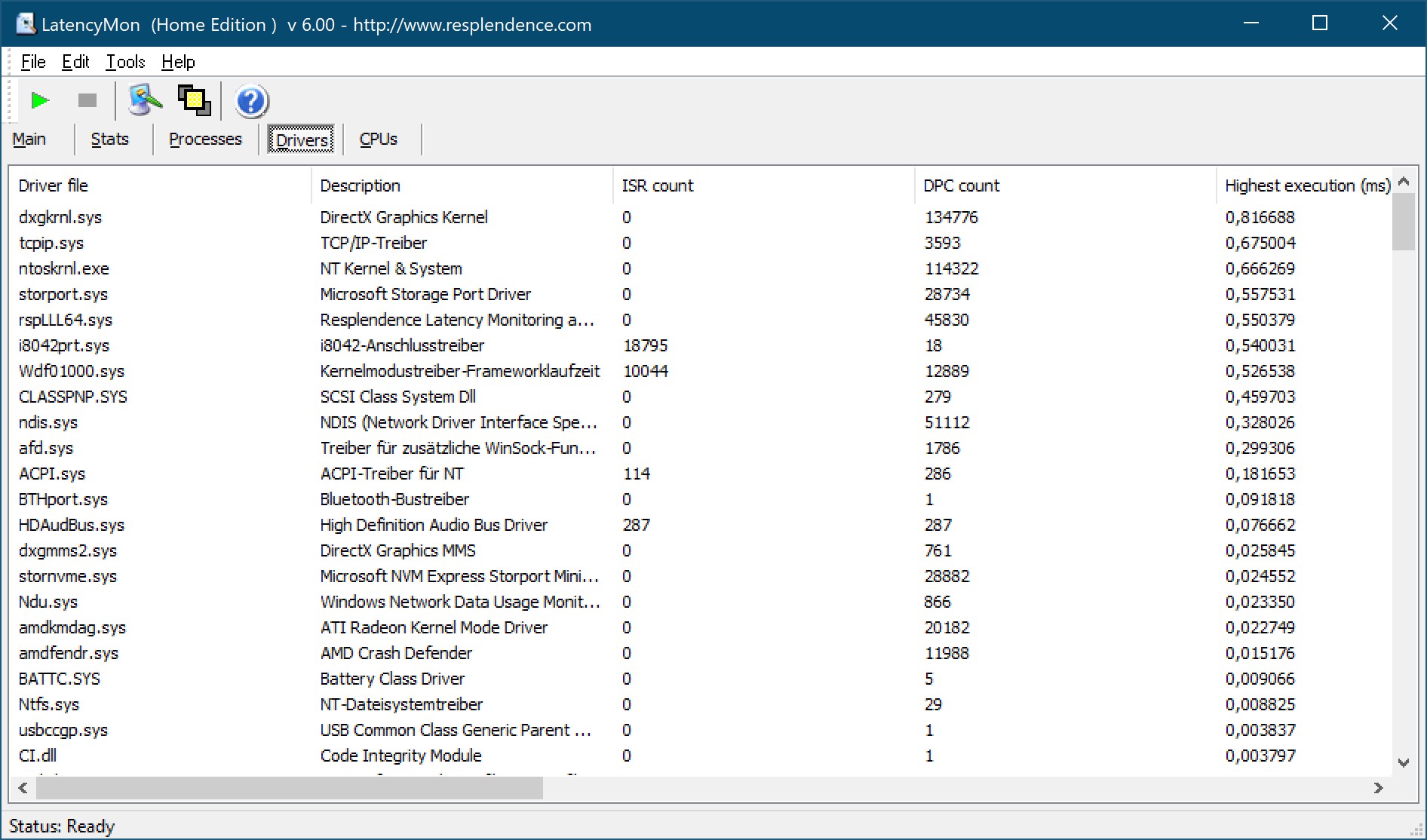Open the Edit menu
The height and width of the screenshot is (840, 1427).
point(75,62)
